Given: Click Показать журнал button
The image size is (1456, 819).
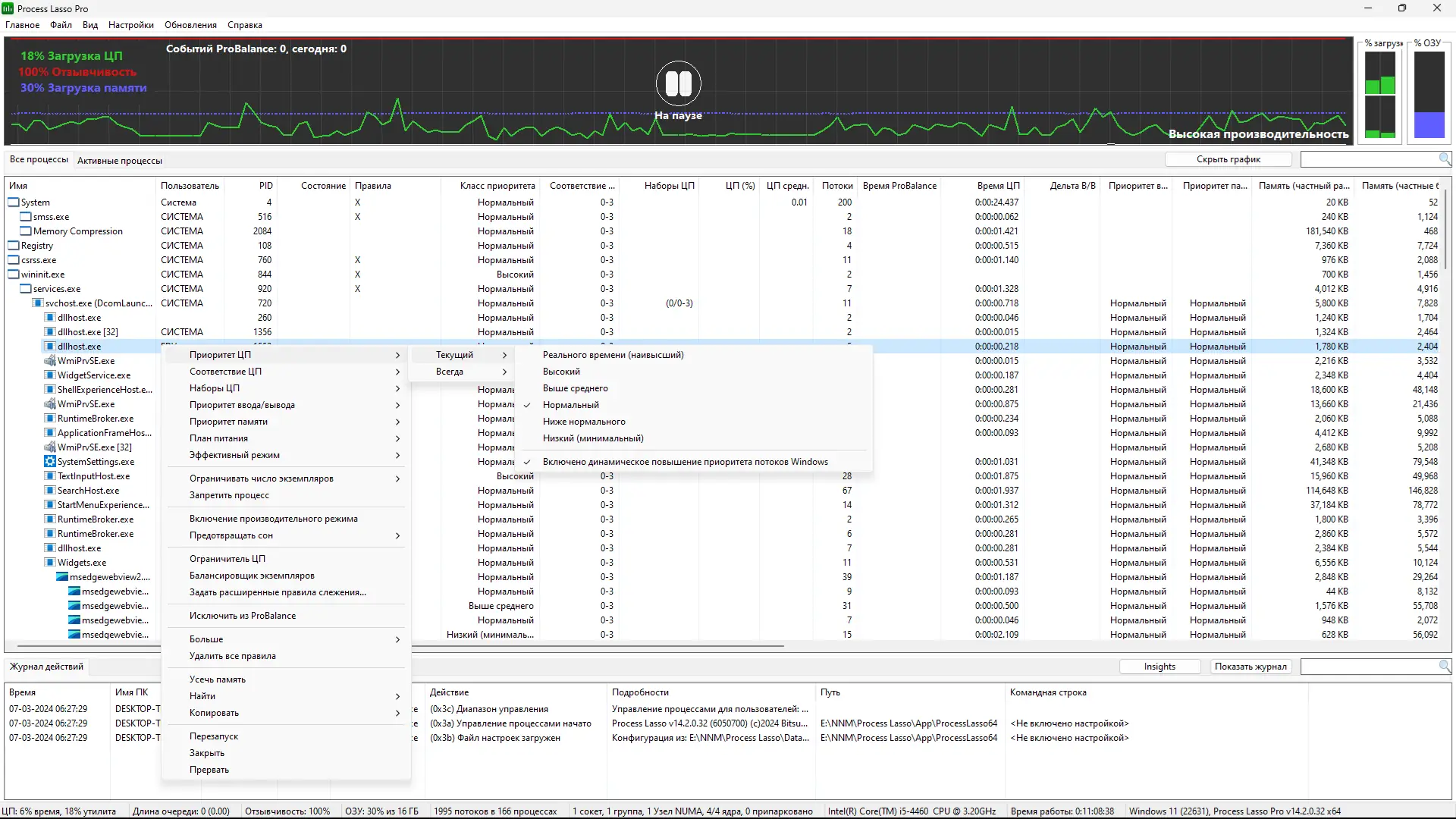Looking at the screenshot, I should point(1250,667).
